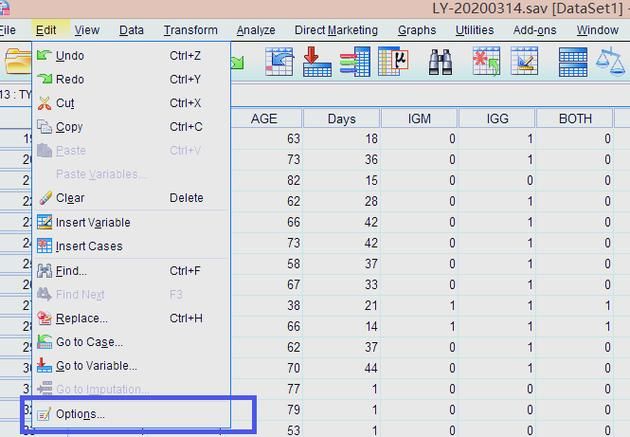Click the Insert Cases icon in menu

pos(44,246)
